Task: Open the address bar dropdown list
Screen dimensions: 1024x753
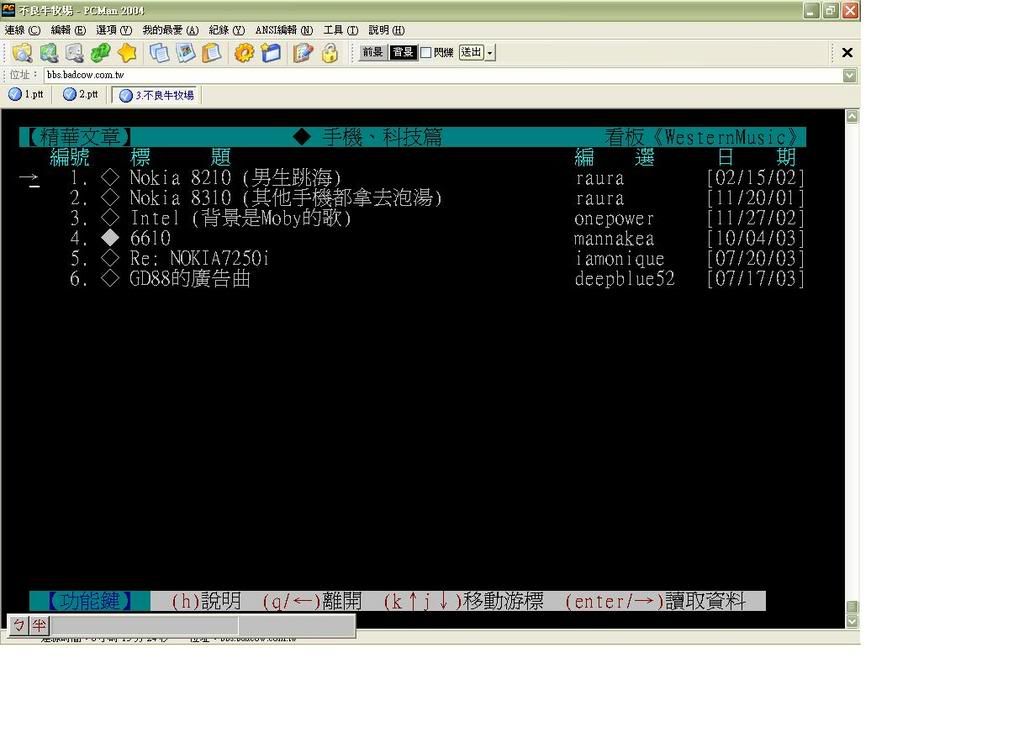Action: pyautogui.click(x=849, y=75)
